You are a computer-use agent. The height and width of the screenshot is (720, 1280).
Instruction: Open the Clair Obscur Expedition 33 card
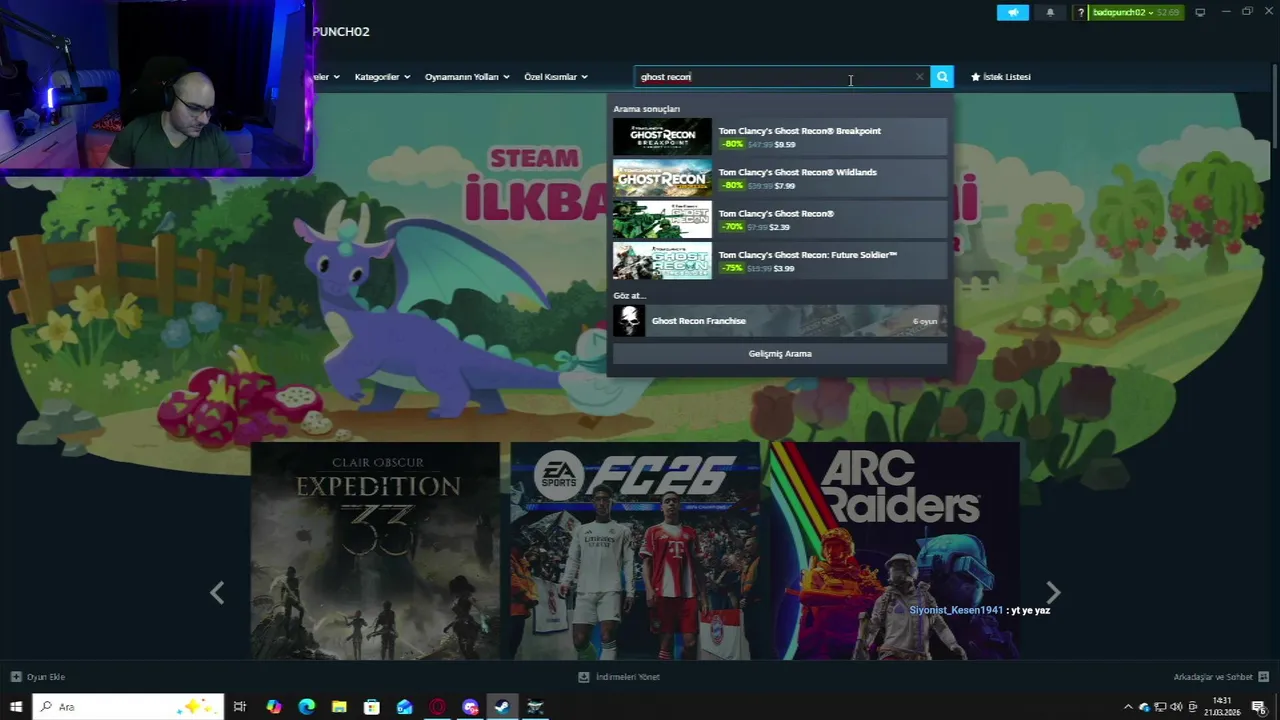coord(375,551)
